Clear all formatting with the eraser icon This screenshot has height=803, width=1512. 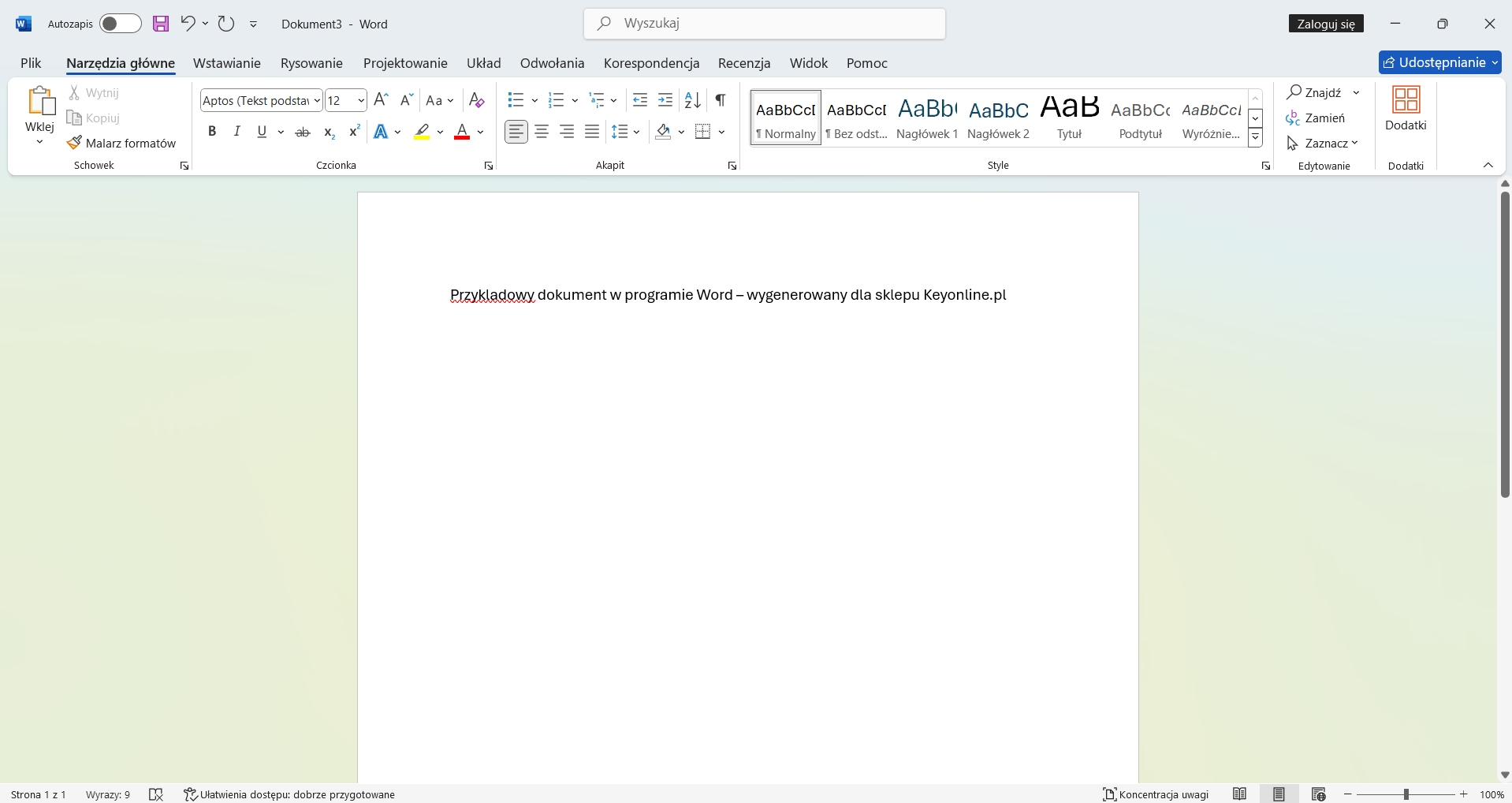(x=476, y=100)
